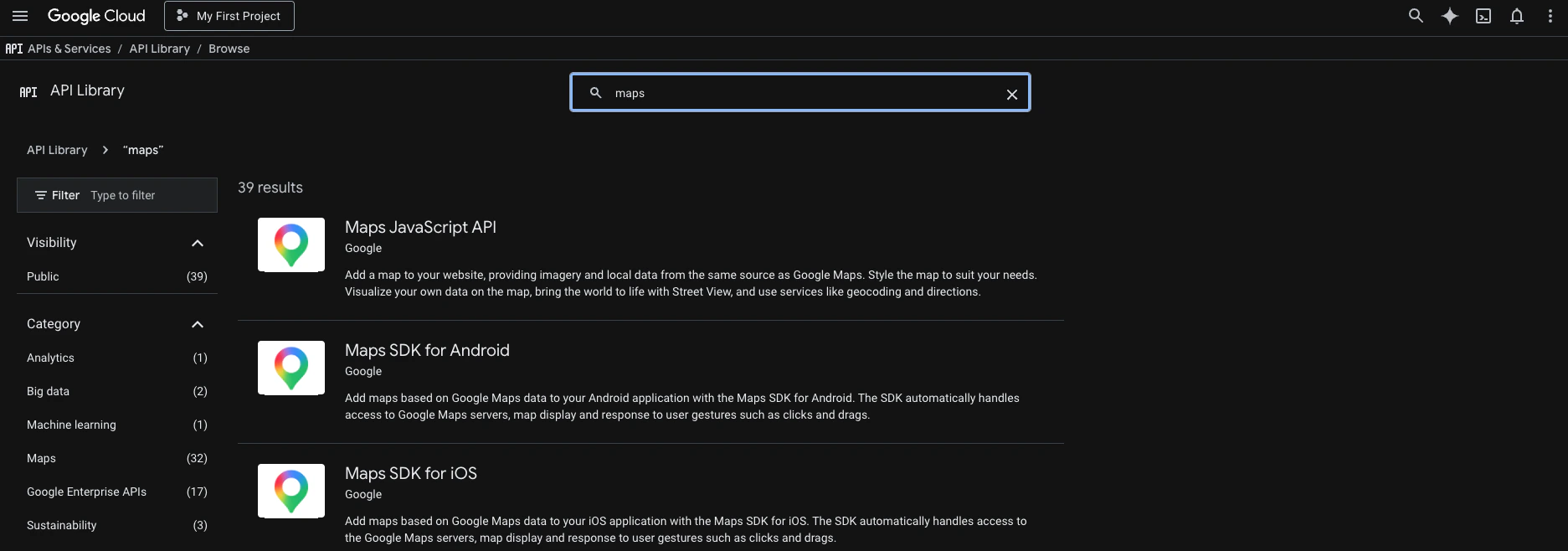Click the Maps SDK for iOS pin thumbnail

point(291,491)
